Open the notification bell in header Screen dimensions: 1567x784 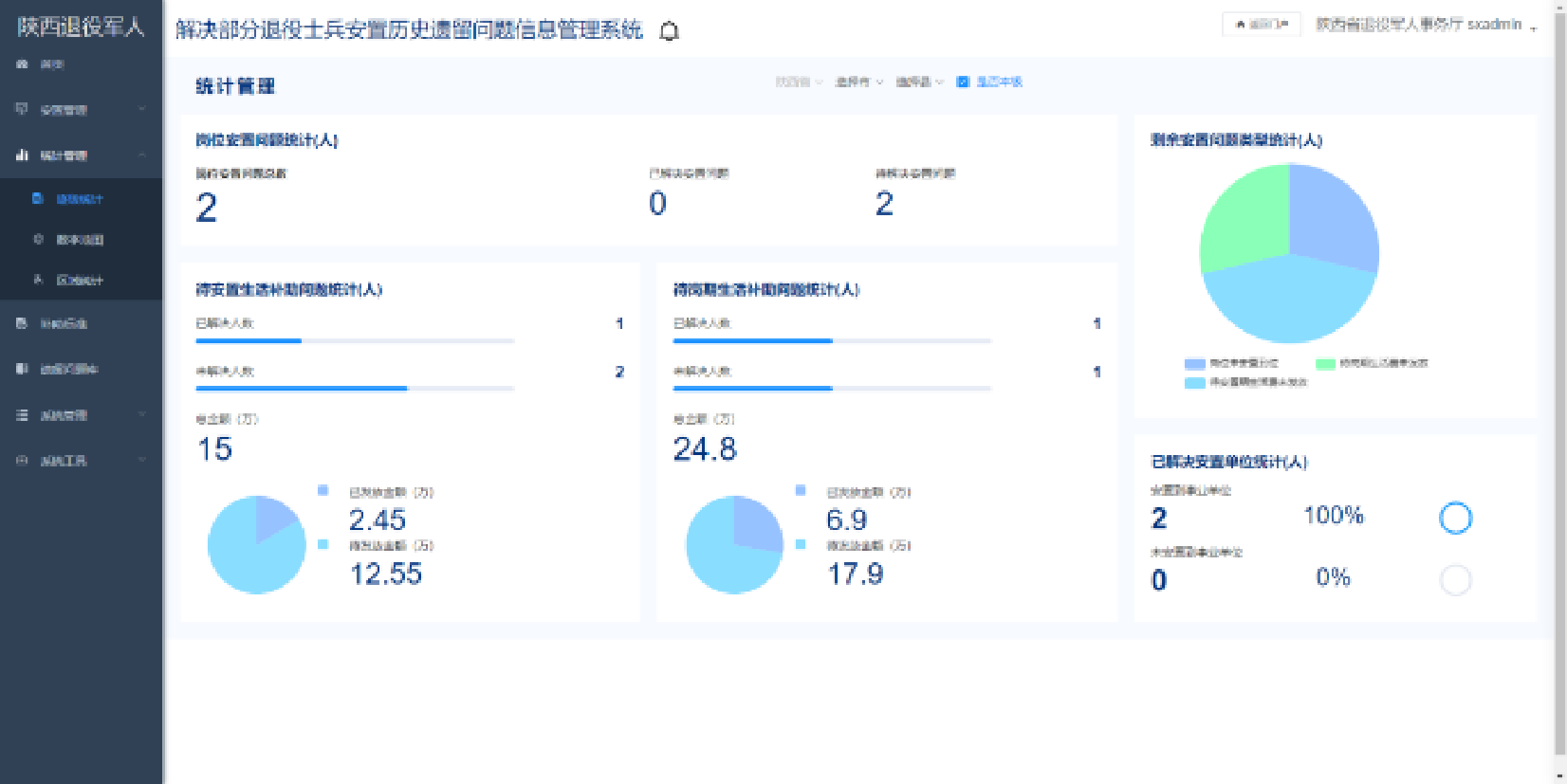pos(669,31)
